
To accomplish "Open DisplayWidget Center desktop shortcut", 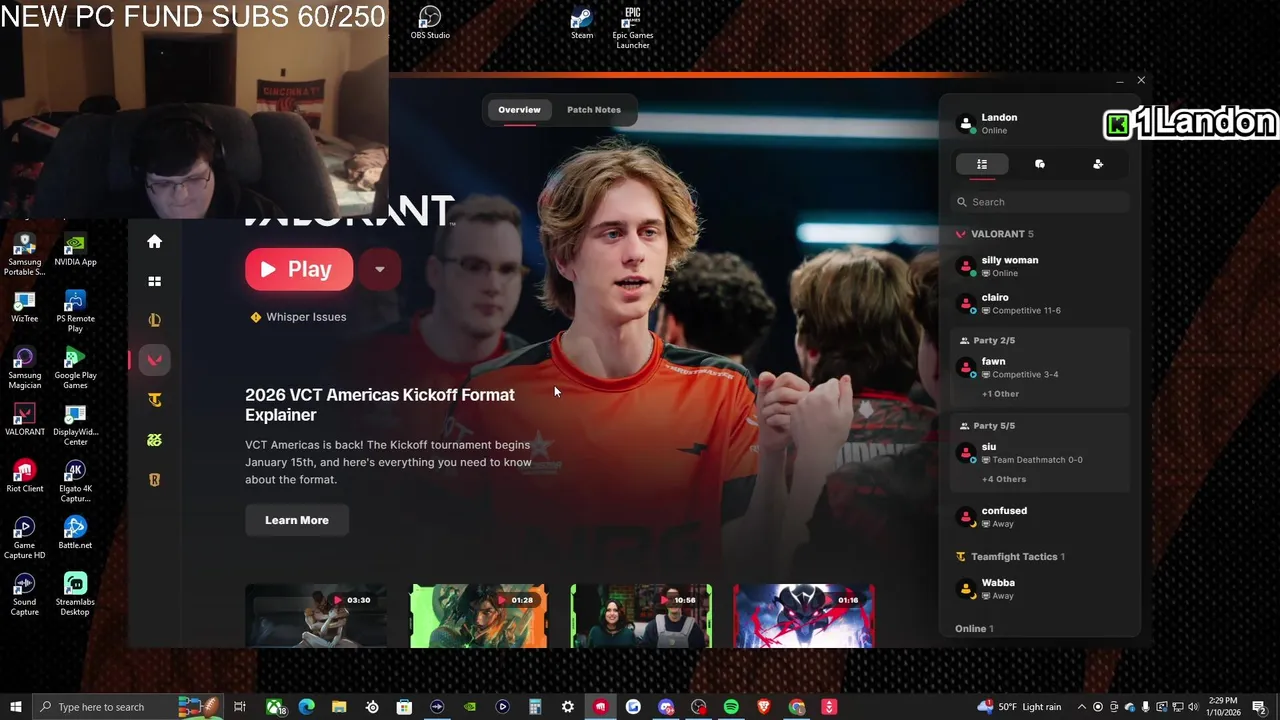I will pyautogui.click(x=75, y=425).
